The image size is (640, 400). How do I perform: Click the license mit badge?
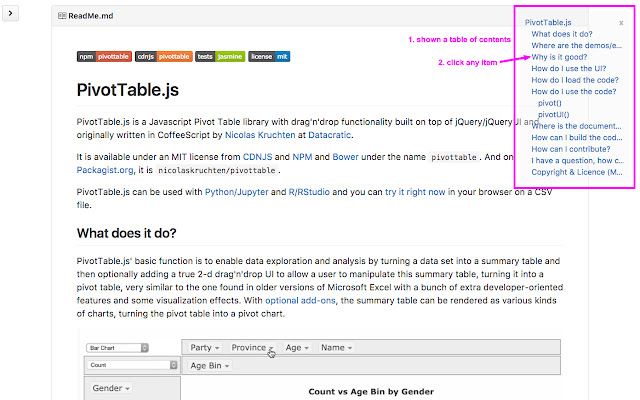(x=269, y=56)
